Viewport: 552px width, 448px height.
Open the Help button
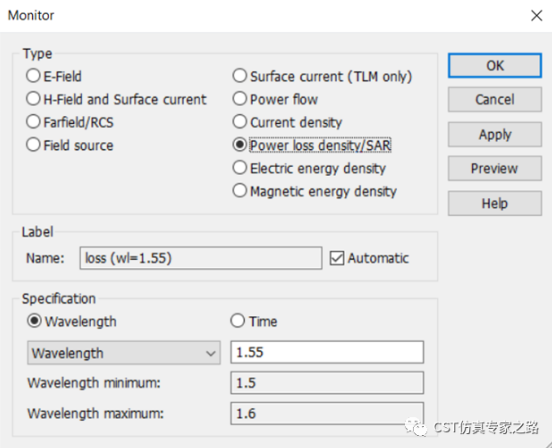pyautogui.click(x=495, y=203)
